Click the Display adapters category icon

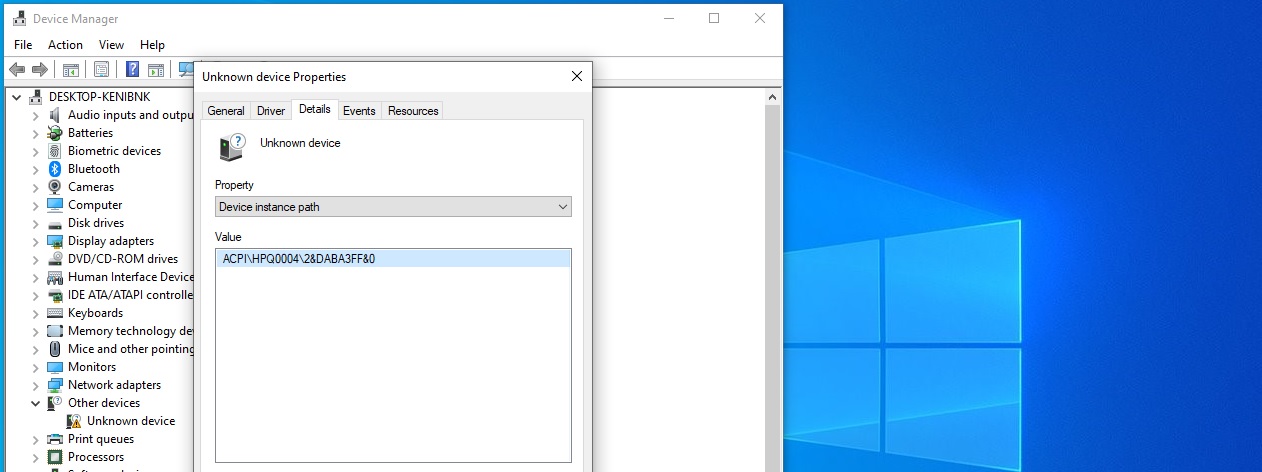pos(55,241)
